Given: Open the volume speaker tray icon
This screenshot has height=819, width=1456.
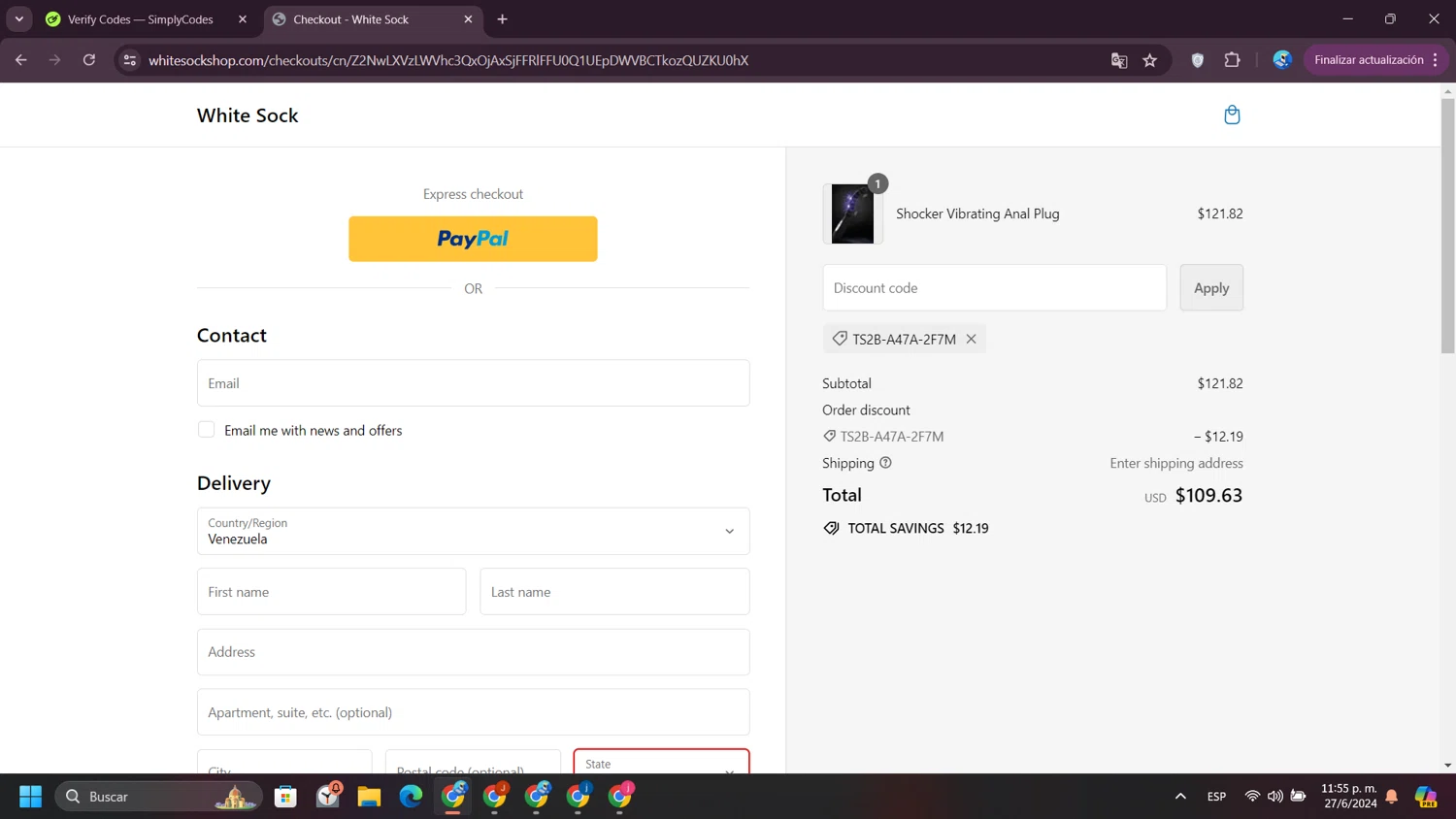Looking at the screenshot, I should point(1274,797).
